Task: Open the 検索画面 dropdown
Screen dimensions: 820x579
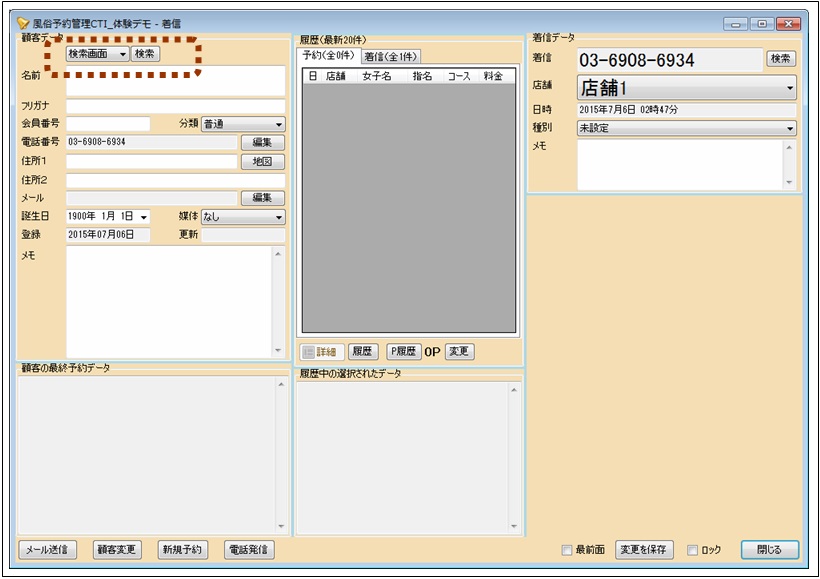Action: (97, 54)
